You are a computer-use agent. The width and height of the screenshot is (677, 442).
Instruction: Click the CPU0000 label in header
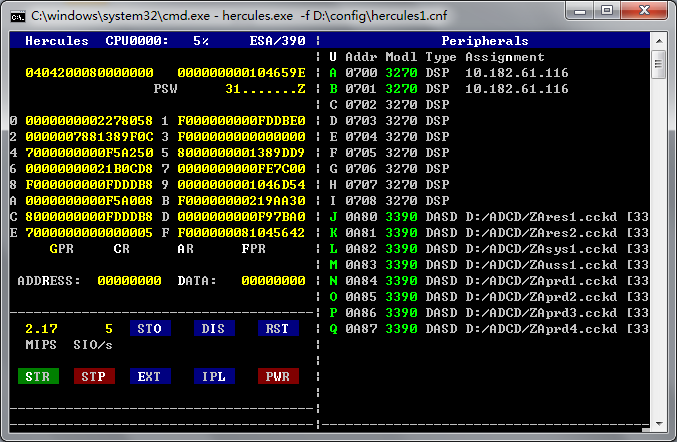point(137,41)
